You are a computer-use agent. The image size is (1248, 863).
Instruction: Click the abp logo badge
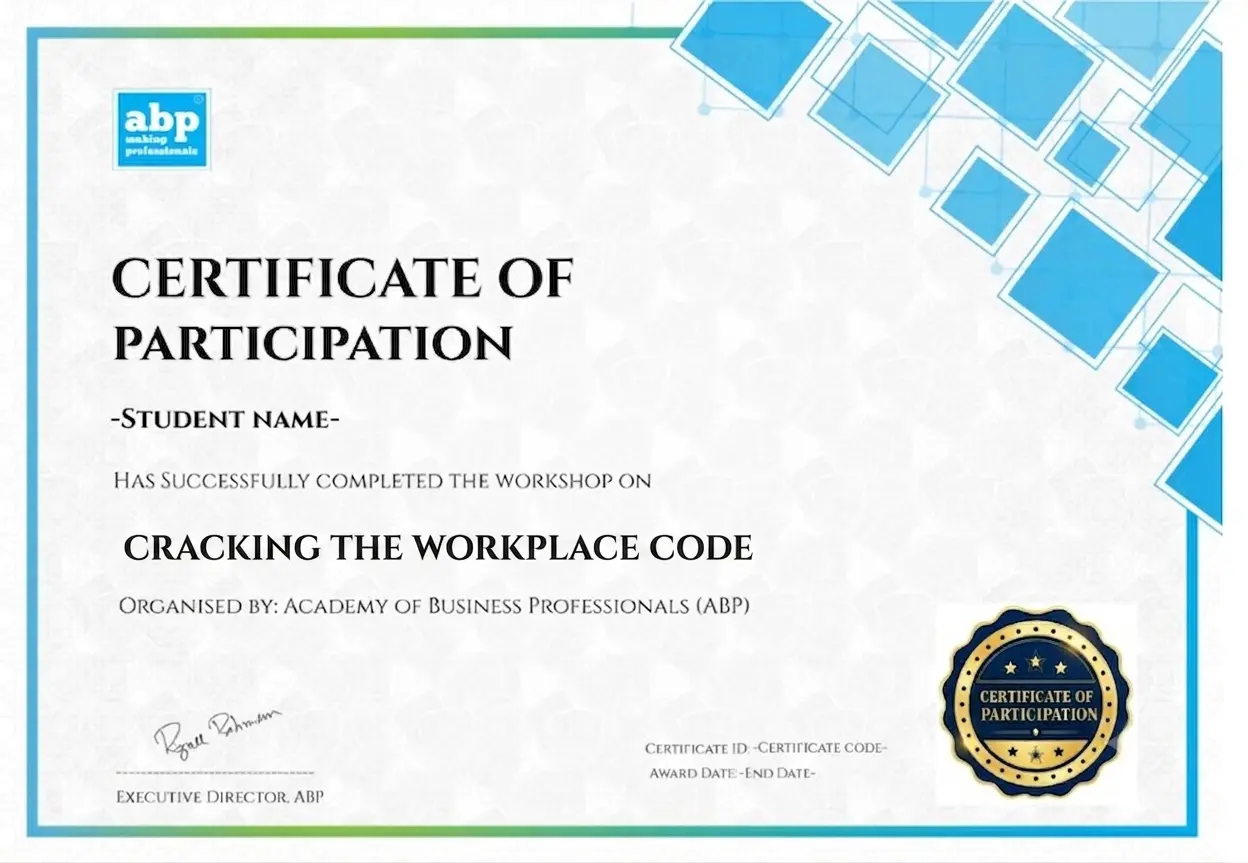tap(162, 128)
